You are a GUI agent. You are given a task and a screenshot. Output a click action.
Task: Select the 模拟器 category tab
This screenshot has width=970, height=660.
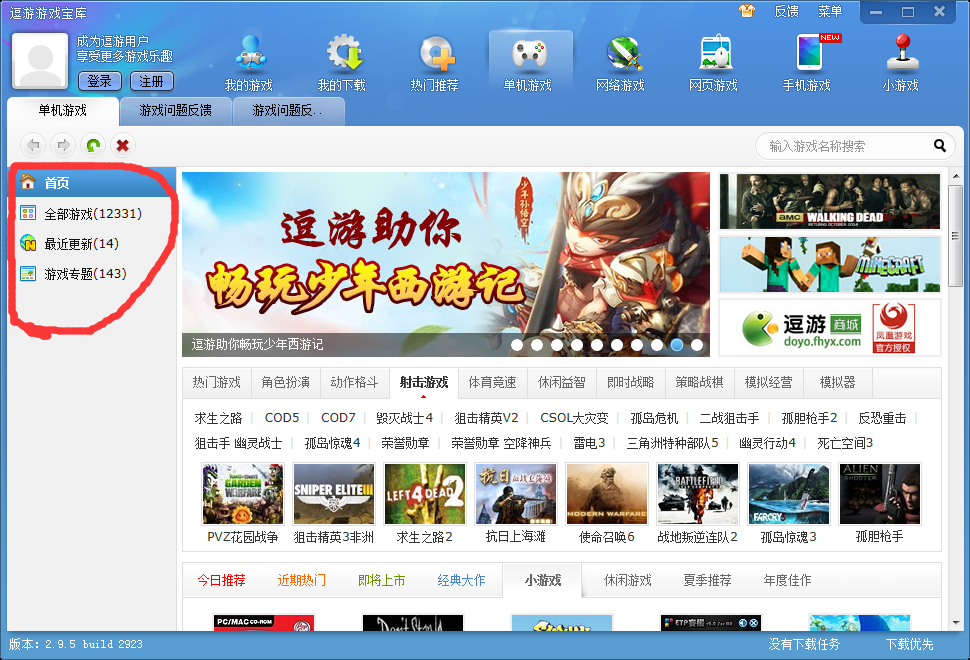tap(838, 382)
